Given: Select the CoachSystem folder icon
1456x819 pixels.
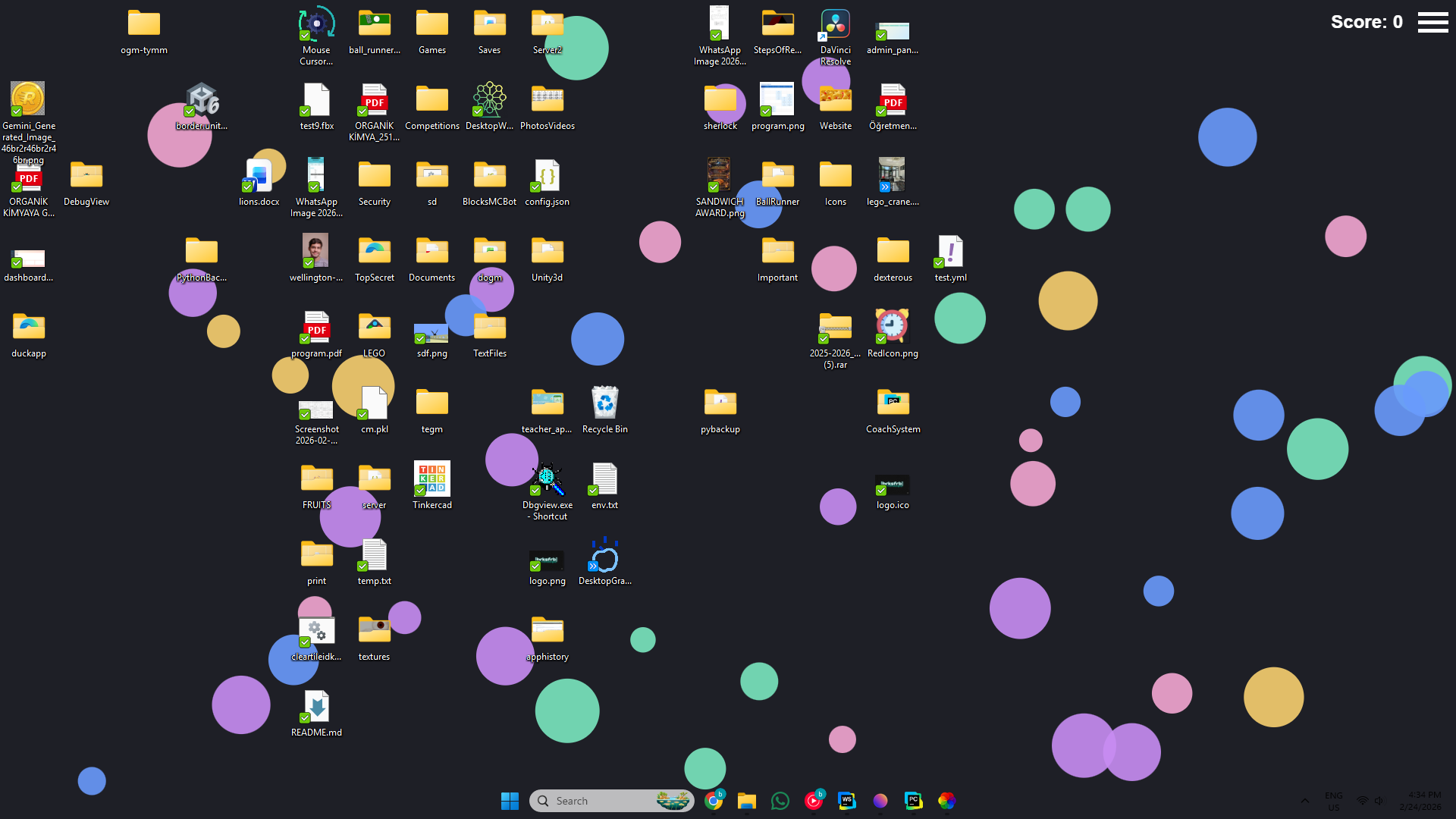Looking at the screenshot, I should [x=893, y=402].
